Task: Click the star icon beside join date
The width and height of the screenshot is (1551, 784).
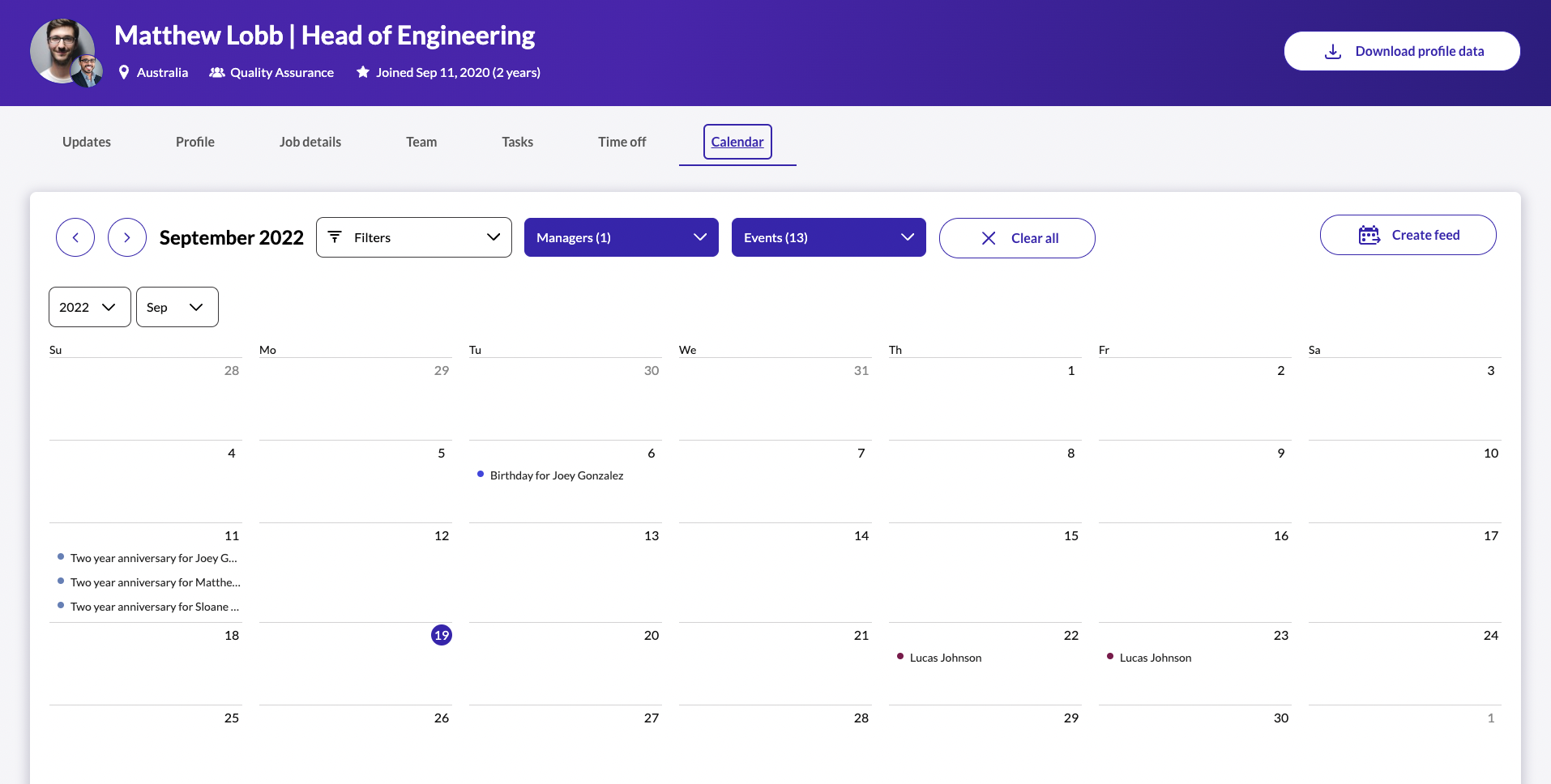Action: tap(363, 72)
